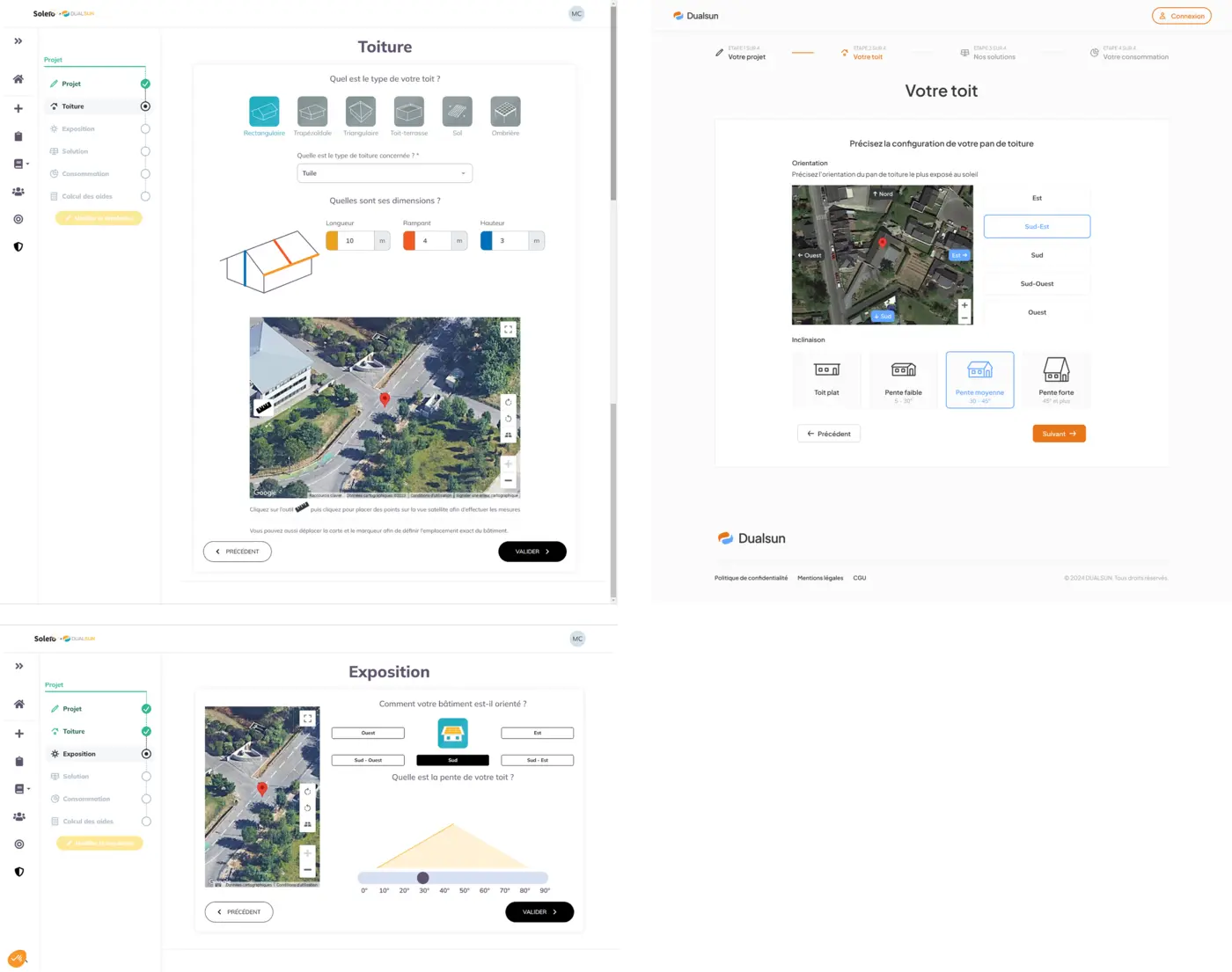Zoom out on the Toiture satellite map
Image resolution: width=1232 pixels, height=972 pixels.
[508, 480]
